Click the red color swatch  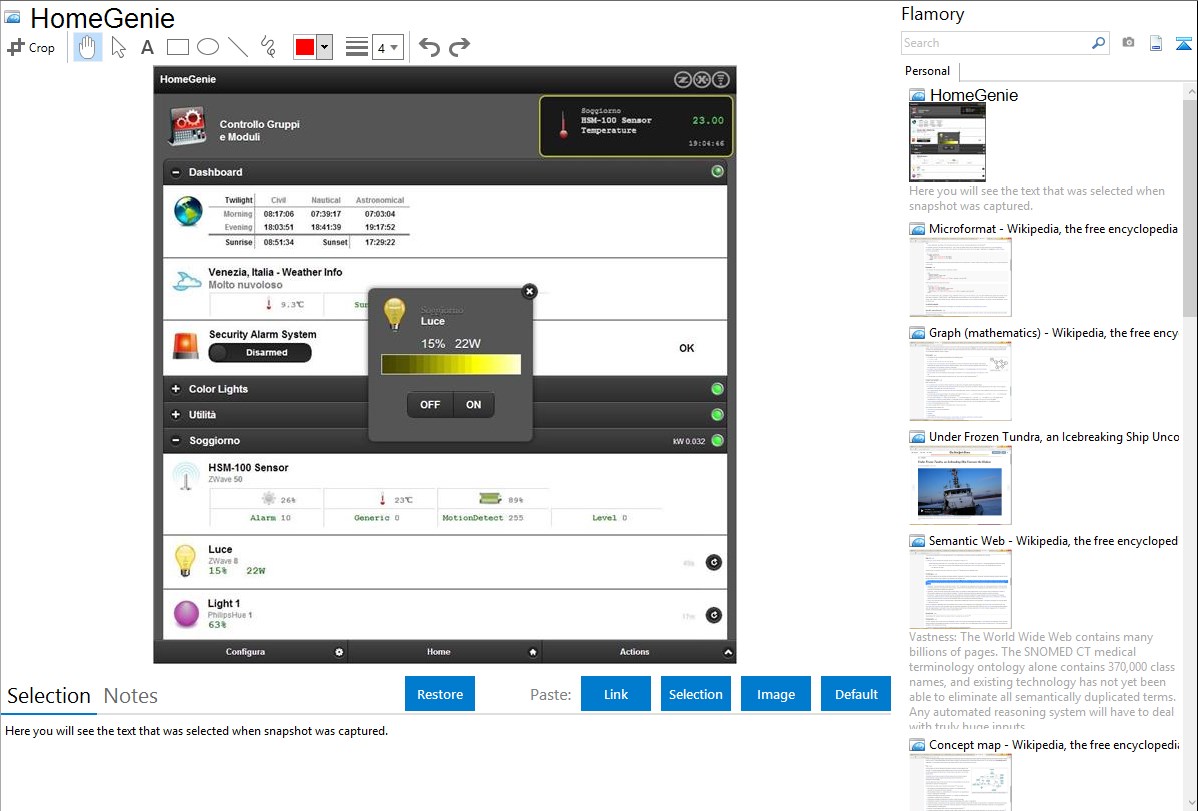pyautogui.click(x=305, y=47)
